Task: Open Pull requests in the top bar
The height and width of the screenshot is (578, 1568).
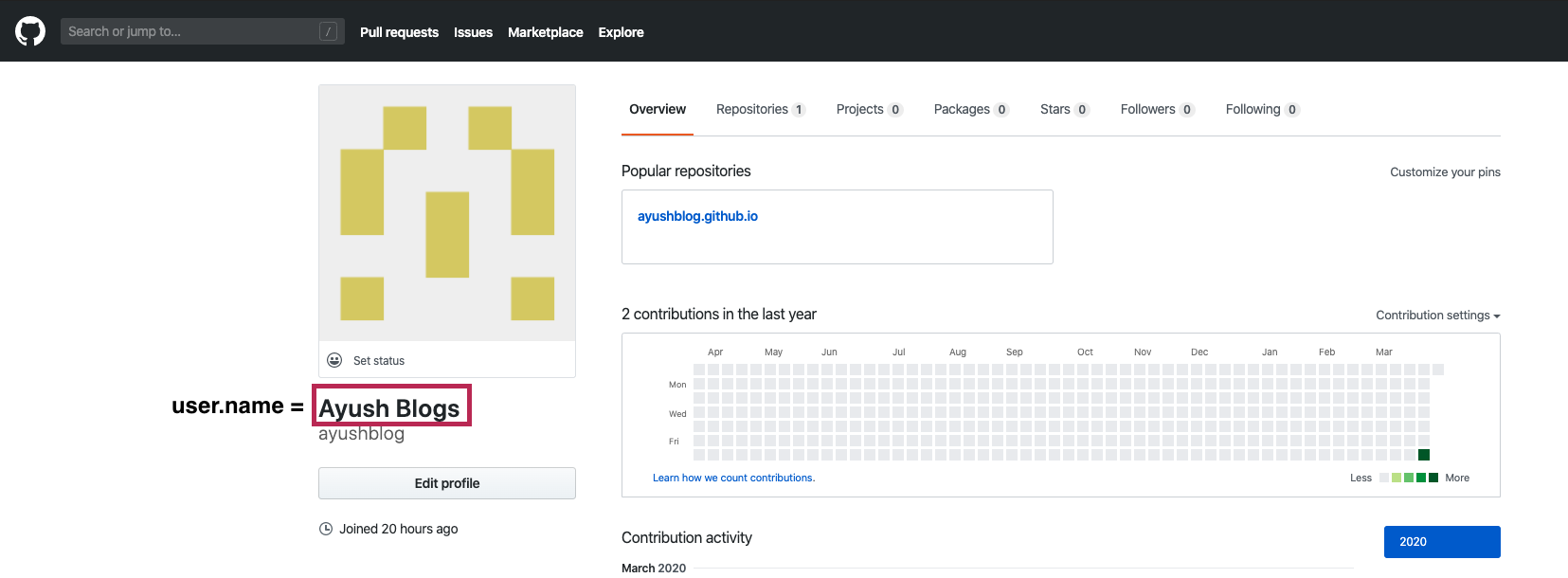Action: pyautogui.click(x=399, y=32)
